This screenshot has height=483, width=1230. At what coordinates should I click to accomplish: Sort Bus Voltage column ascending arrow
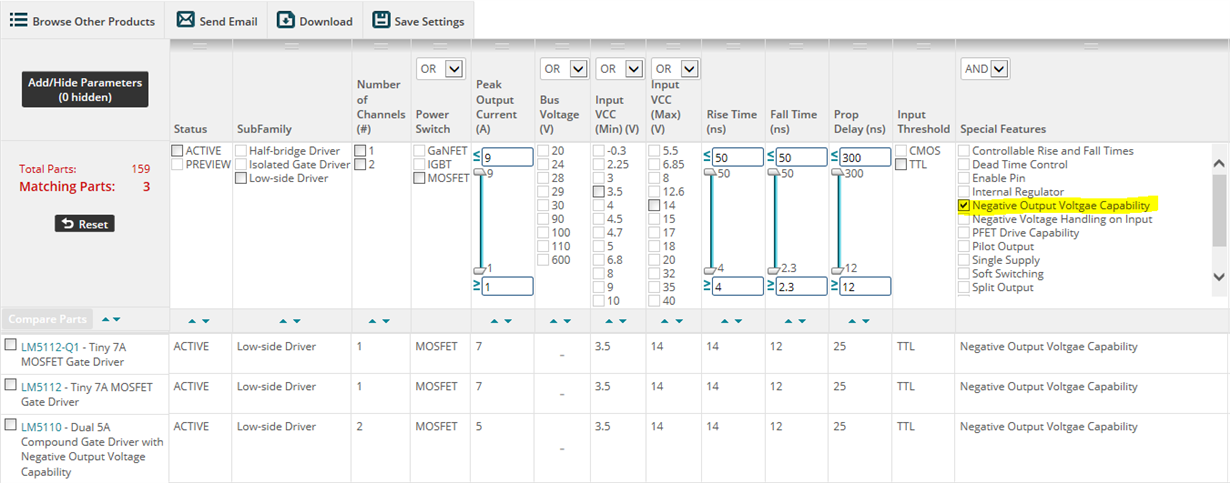click(x=555, y=321)
